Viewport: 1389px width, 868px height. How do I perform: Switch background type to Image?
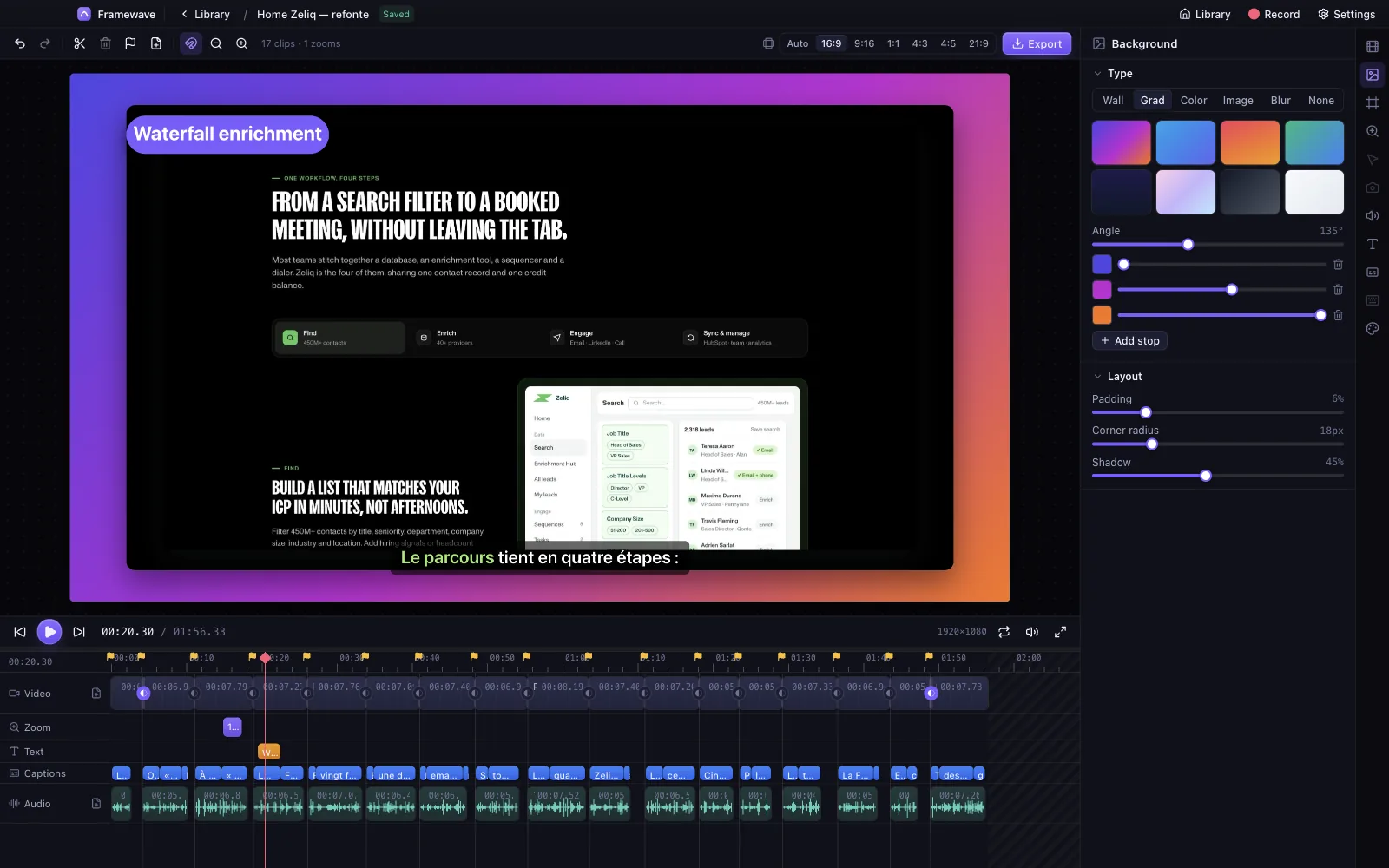tap(1238, 101)
